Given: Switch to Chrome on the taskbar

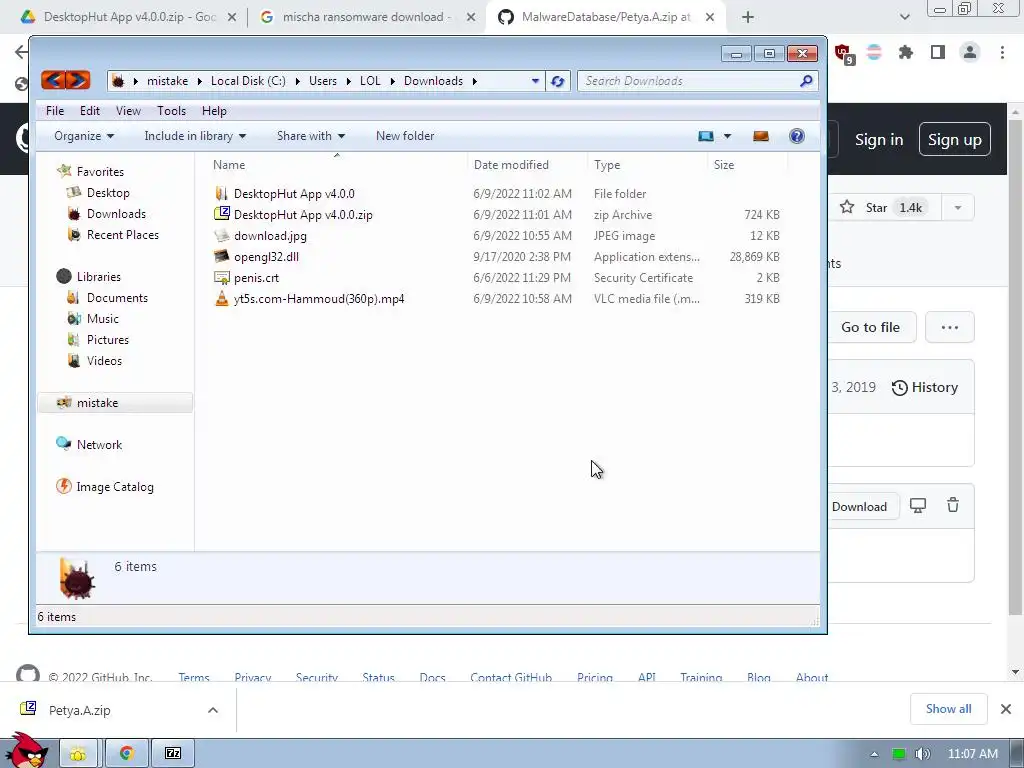Looking at the screenshot, I should [x=126, y=754].
